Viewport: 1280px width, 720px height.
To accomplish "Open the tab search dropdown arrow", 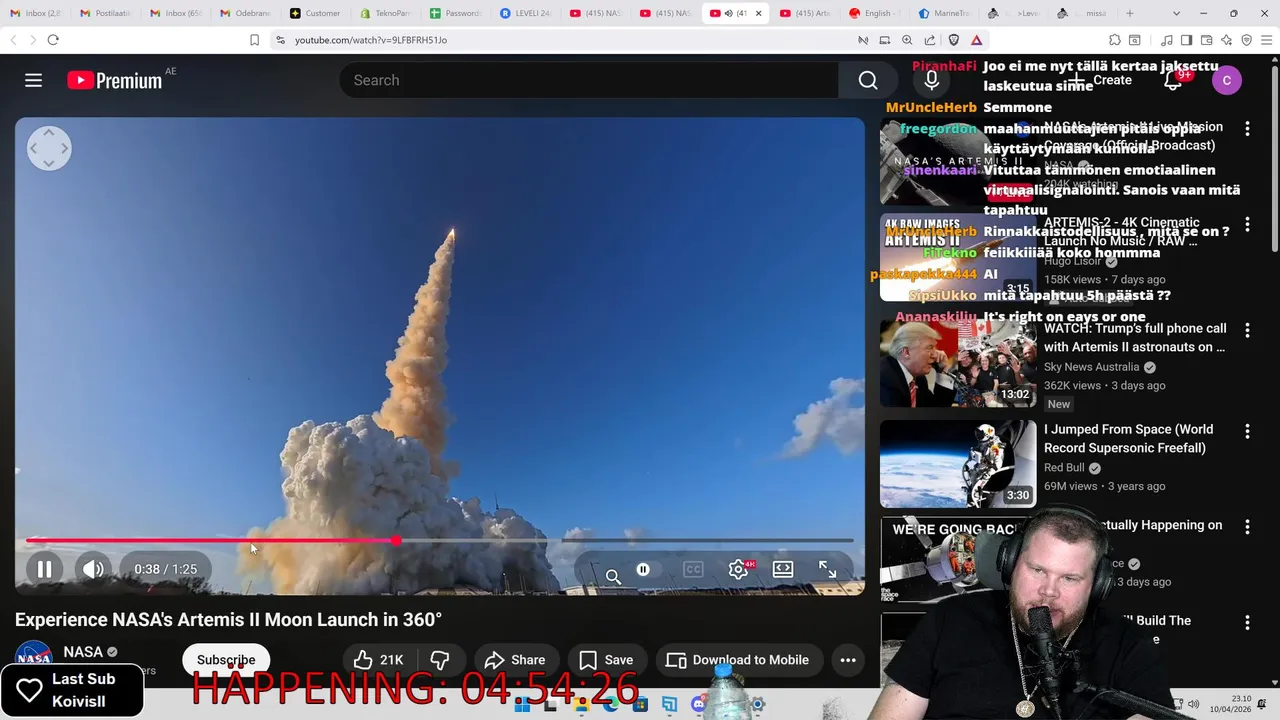I will click(x=1176, y=13).
